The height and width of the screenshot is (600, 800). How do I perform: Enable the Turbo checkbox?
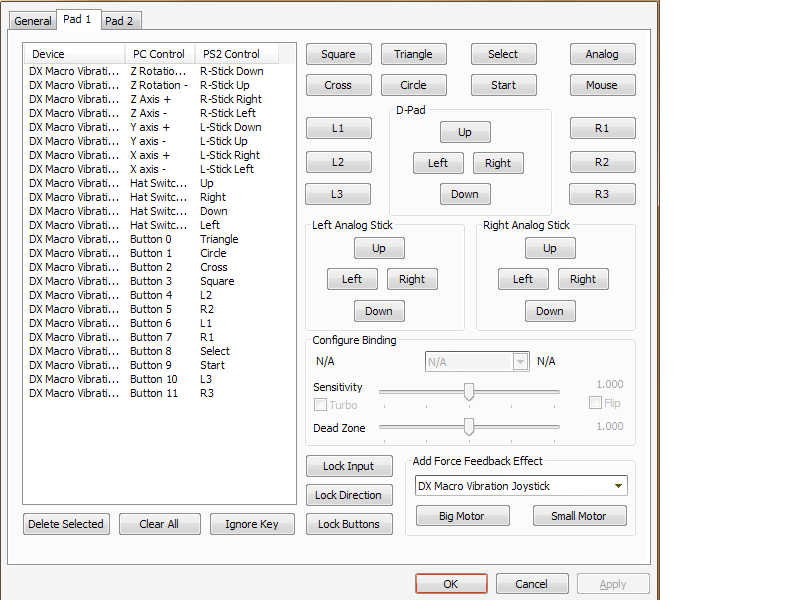pos(321,405)
